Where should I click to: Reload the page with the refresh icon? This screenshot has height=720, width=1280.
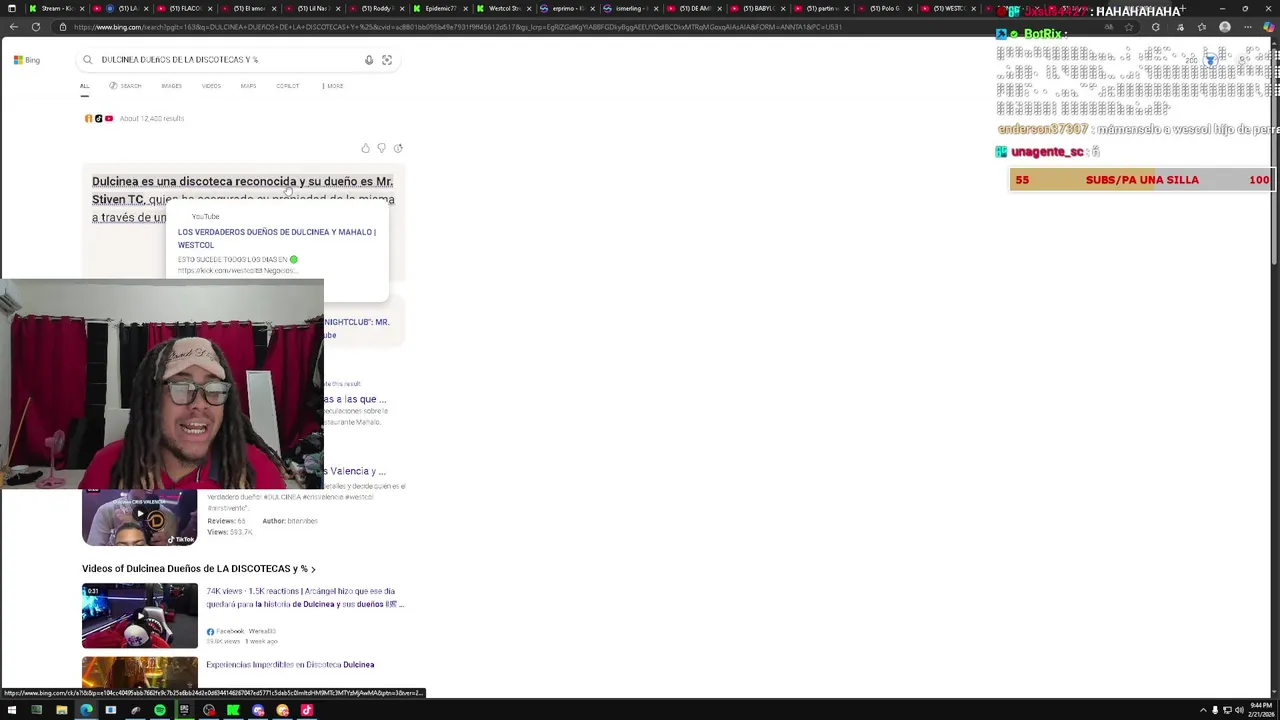tap(36, 27)
